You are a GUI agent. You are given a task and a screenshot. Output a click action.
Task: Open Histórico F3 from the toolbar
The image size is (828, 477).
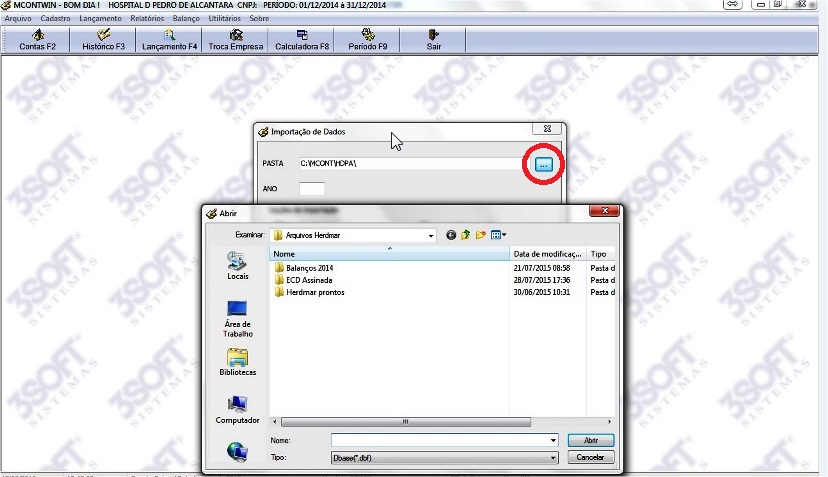(103, 40)
